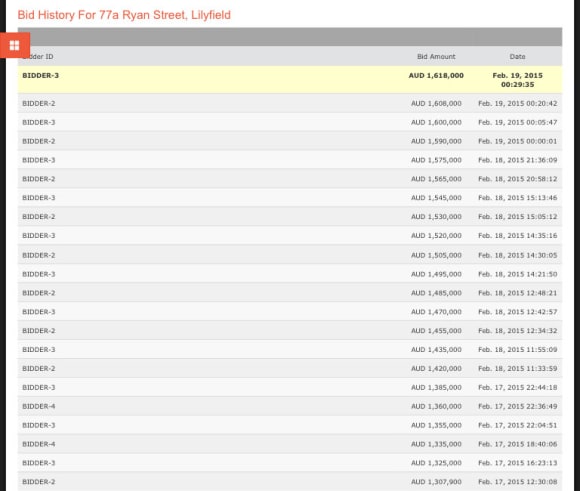Select the AUD 1,575,000 bid amount

point(436,160)
